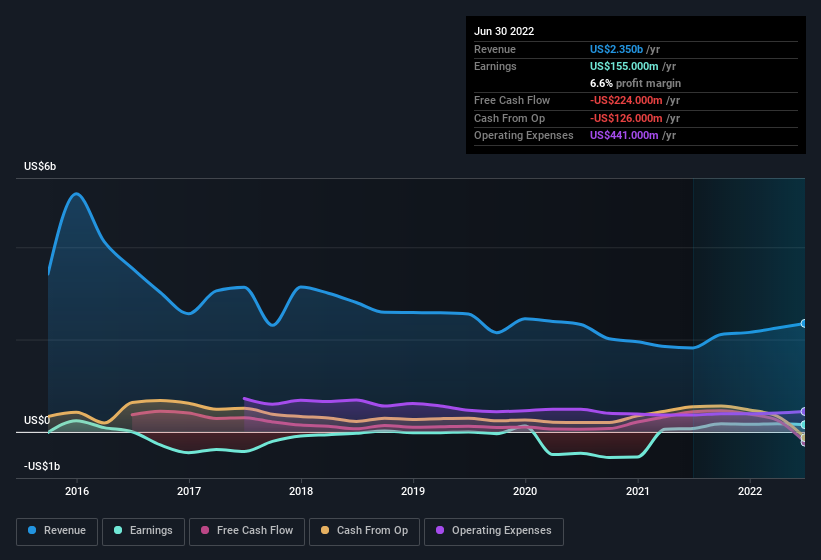
Task: Click the US$6b y-axis label
Action: pos(40,166)
